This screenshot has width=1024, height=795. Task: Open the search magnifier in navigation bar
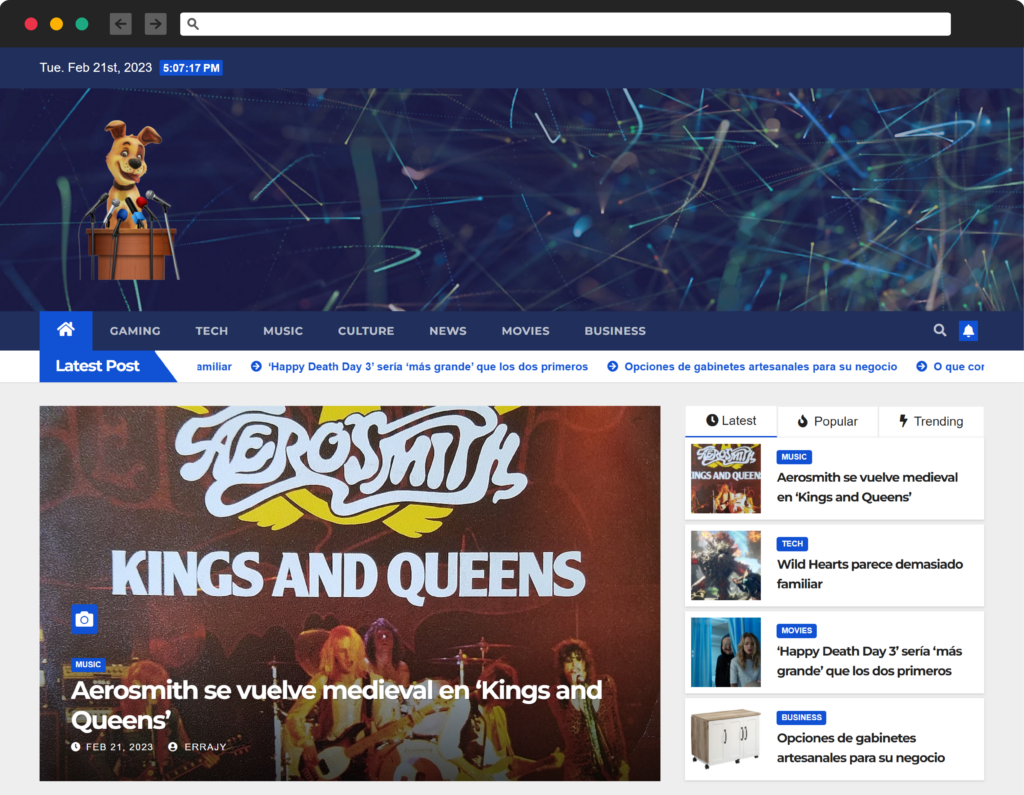point(940,331)
